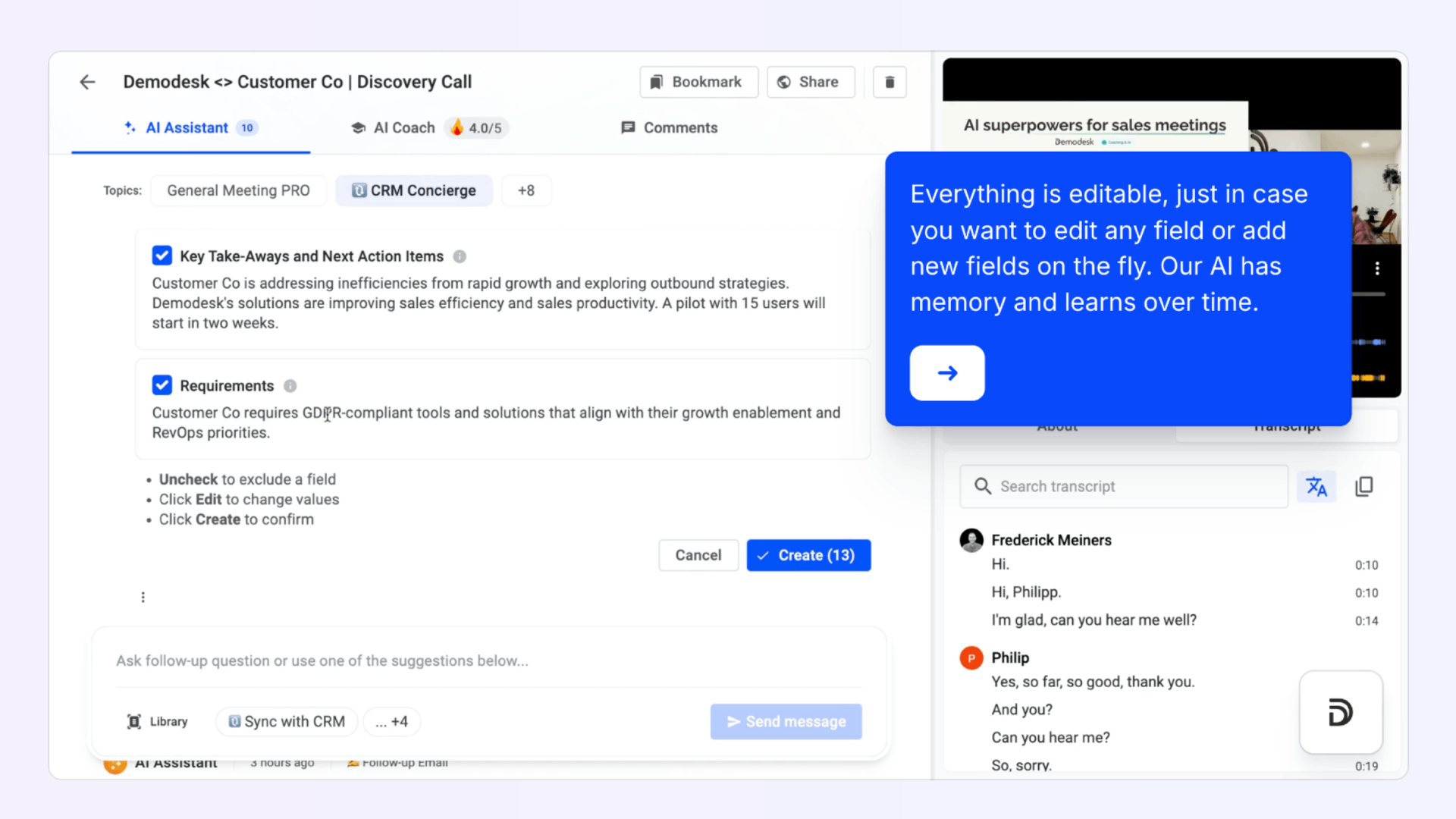Open three-dot options below the message
Screen dimensions: 1456x819
tap(143, 598)
